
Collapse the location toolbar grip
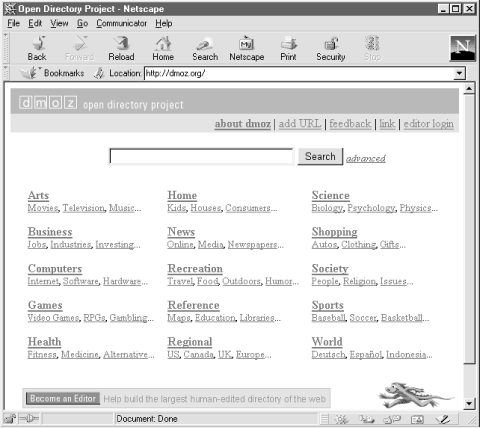pos(6,73)
